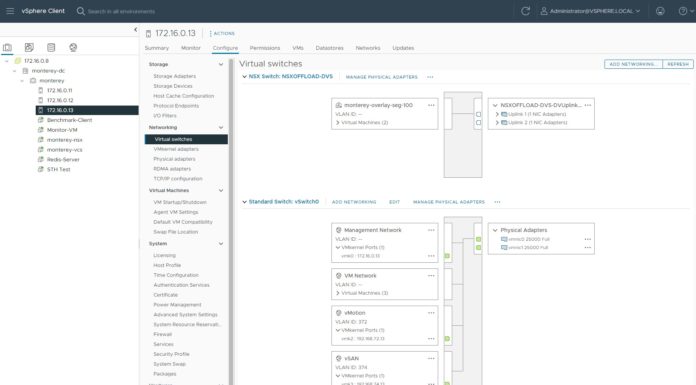
Task: Open options menu for vmnic1 physical adapter
Action: [588, 247]
